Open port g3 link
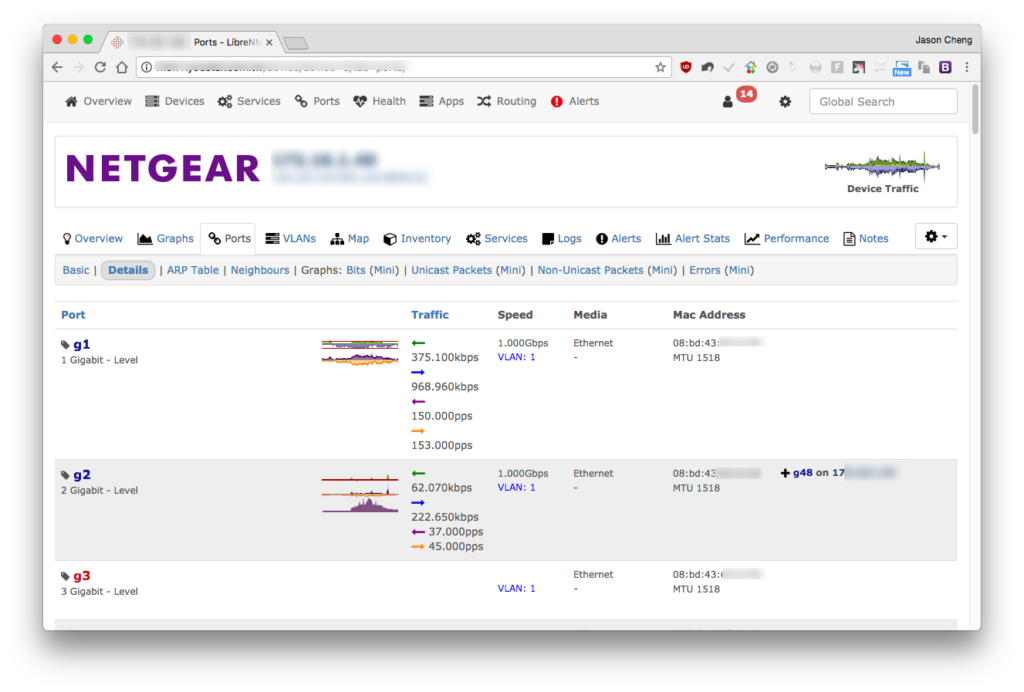Viewport: 1024px width, 692px height. tap(82, 576)
